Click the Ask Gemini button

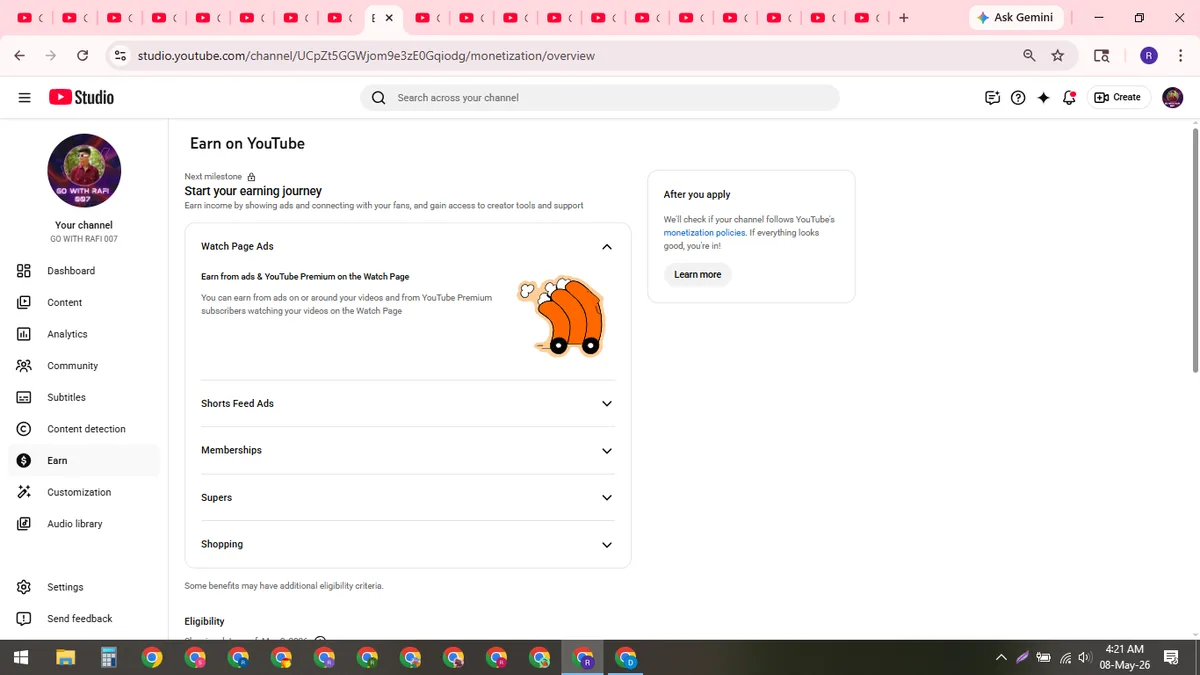pos(1015,18)
